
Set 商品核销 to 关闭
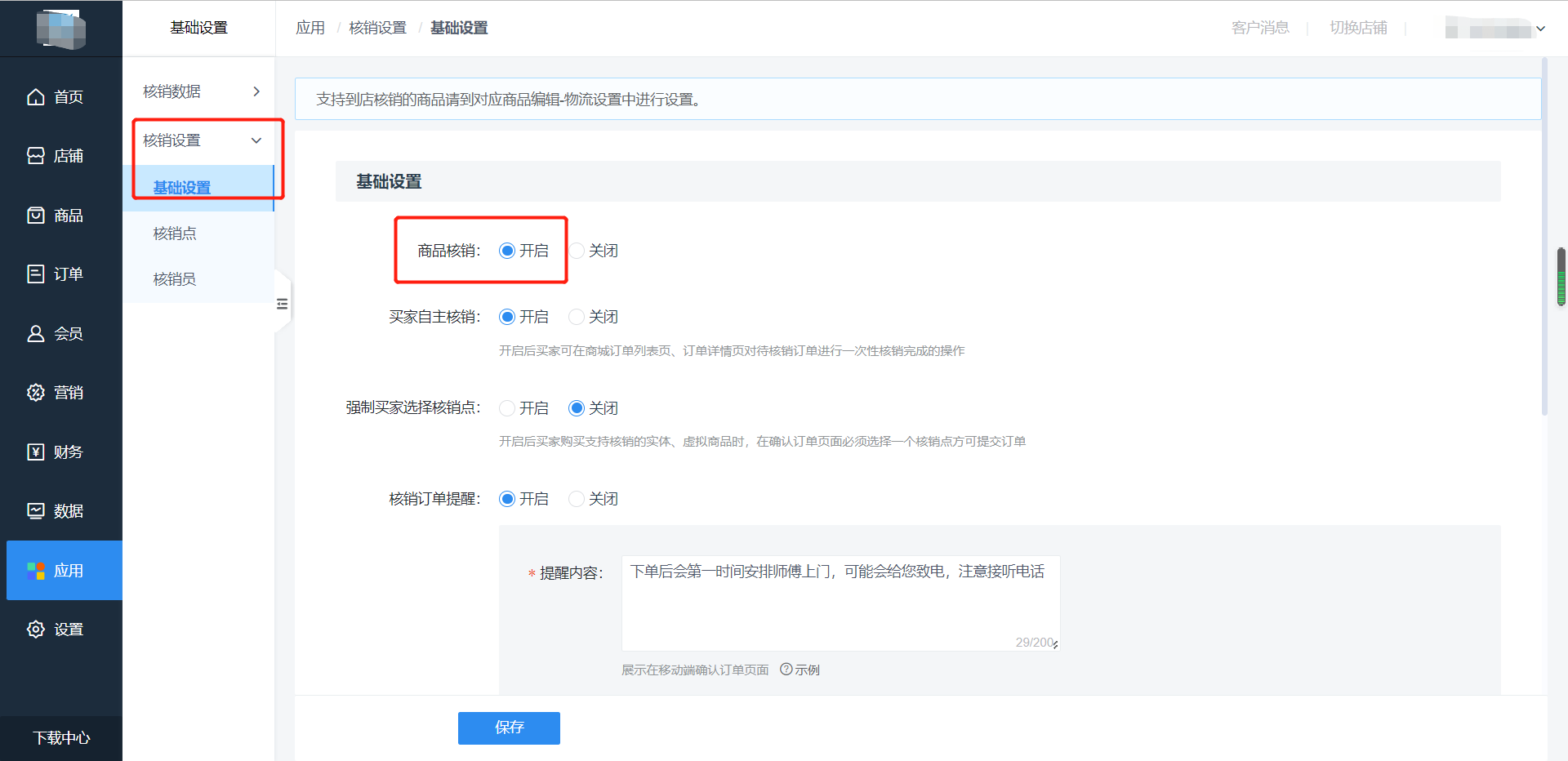click(x=577, y=251)
